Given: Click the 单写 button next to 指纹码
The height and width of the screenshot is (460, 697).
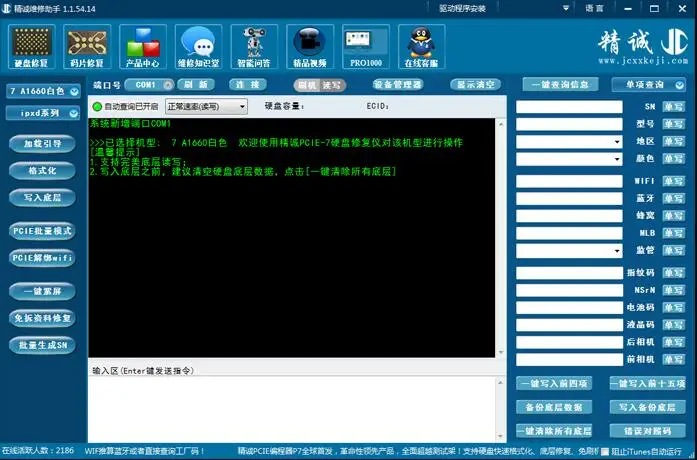Looking at the screenshot, I should [x=674, y=273].
